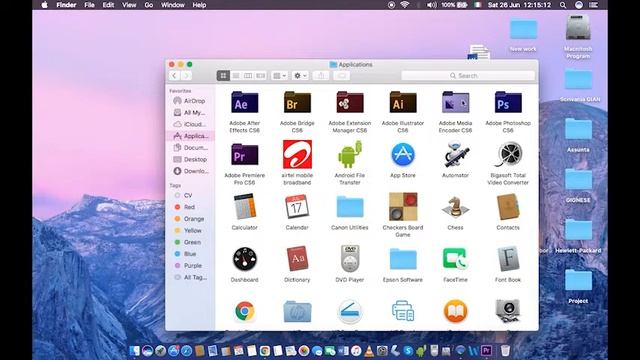Viewport: 640px width, 360px height.
Task: Click the Share toolbar button
Action: tap(321, 76)
